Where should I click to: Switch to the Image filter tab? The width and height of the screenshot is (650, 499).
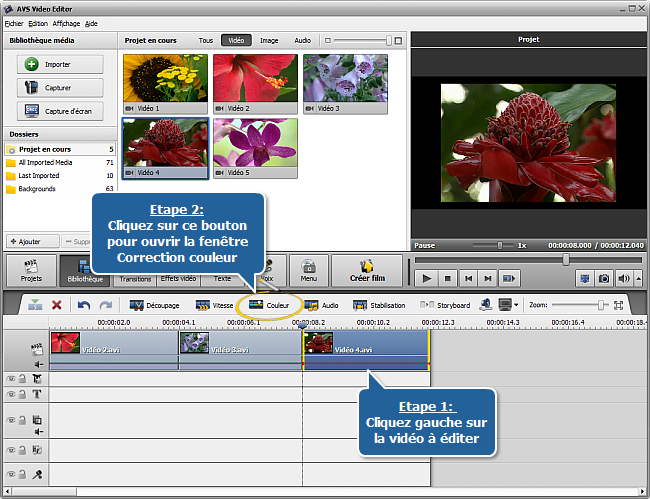coord(268,41)
